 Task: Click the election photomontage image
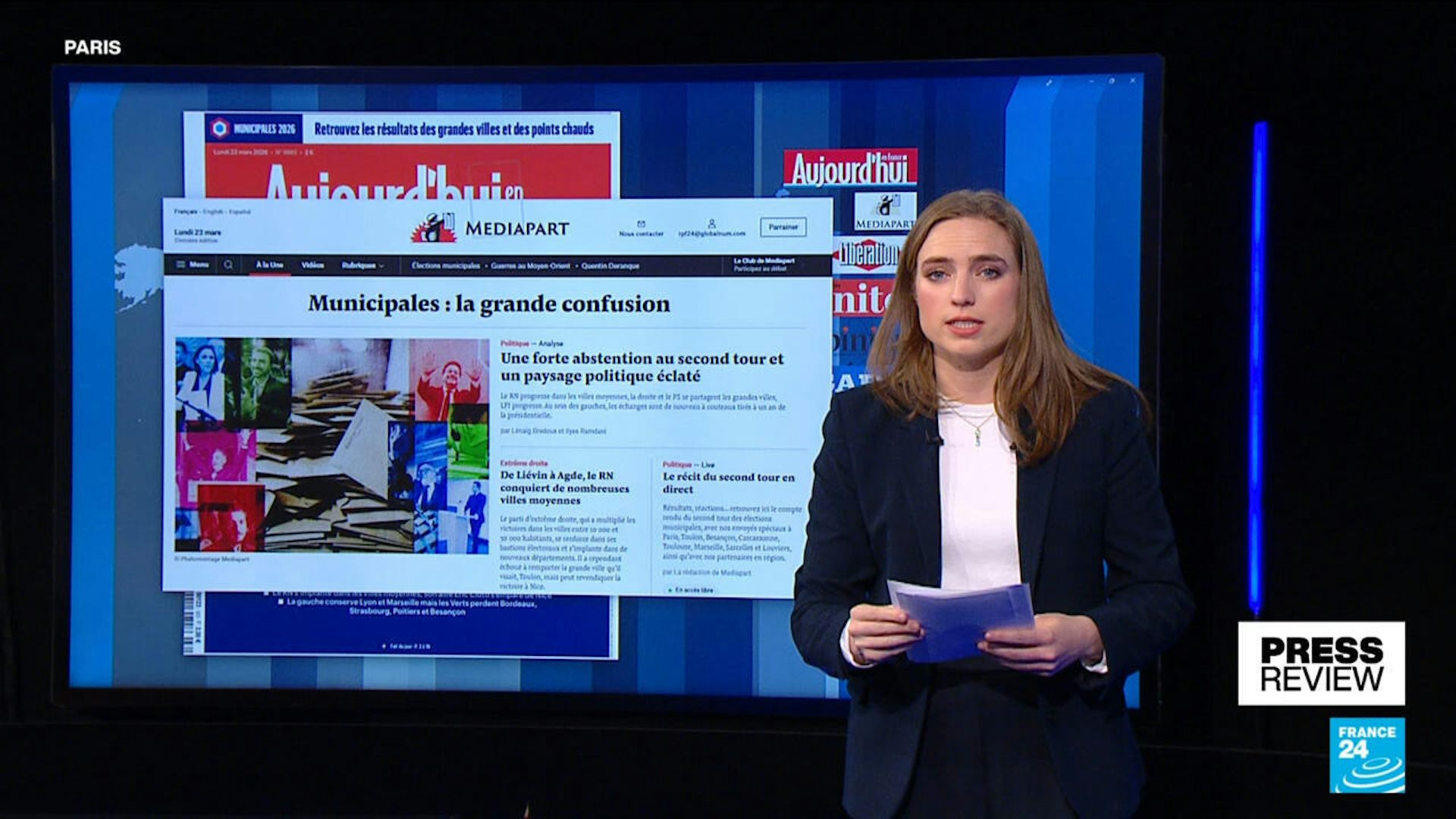click(331, 445)
